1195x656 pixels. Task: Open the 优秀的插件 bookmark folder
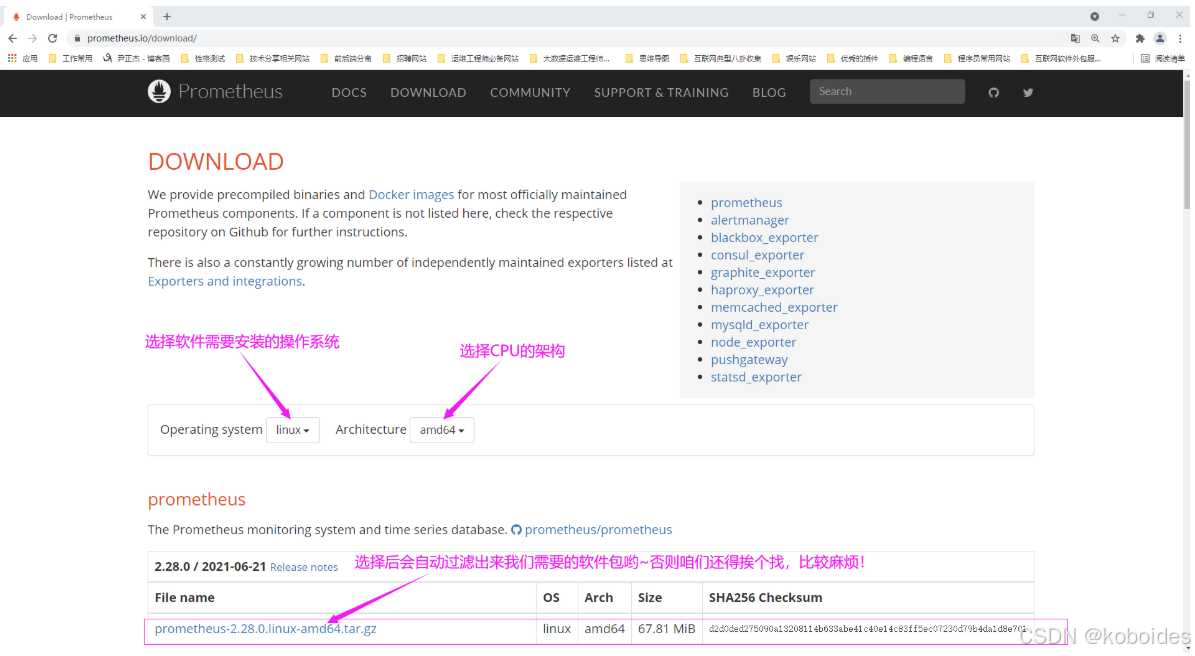coord(852,58)
